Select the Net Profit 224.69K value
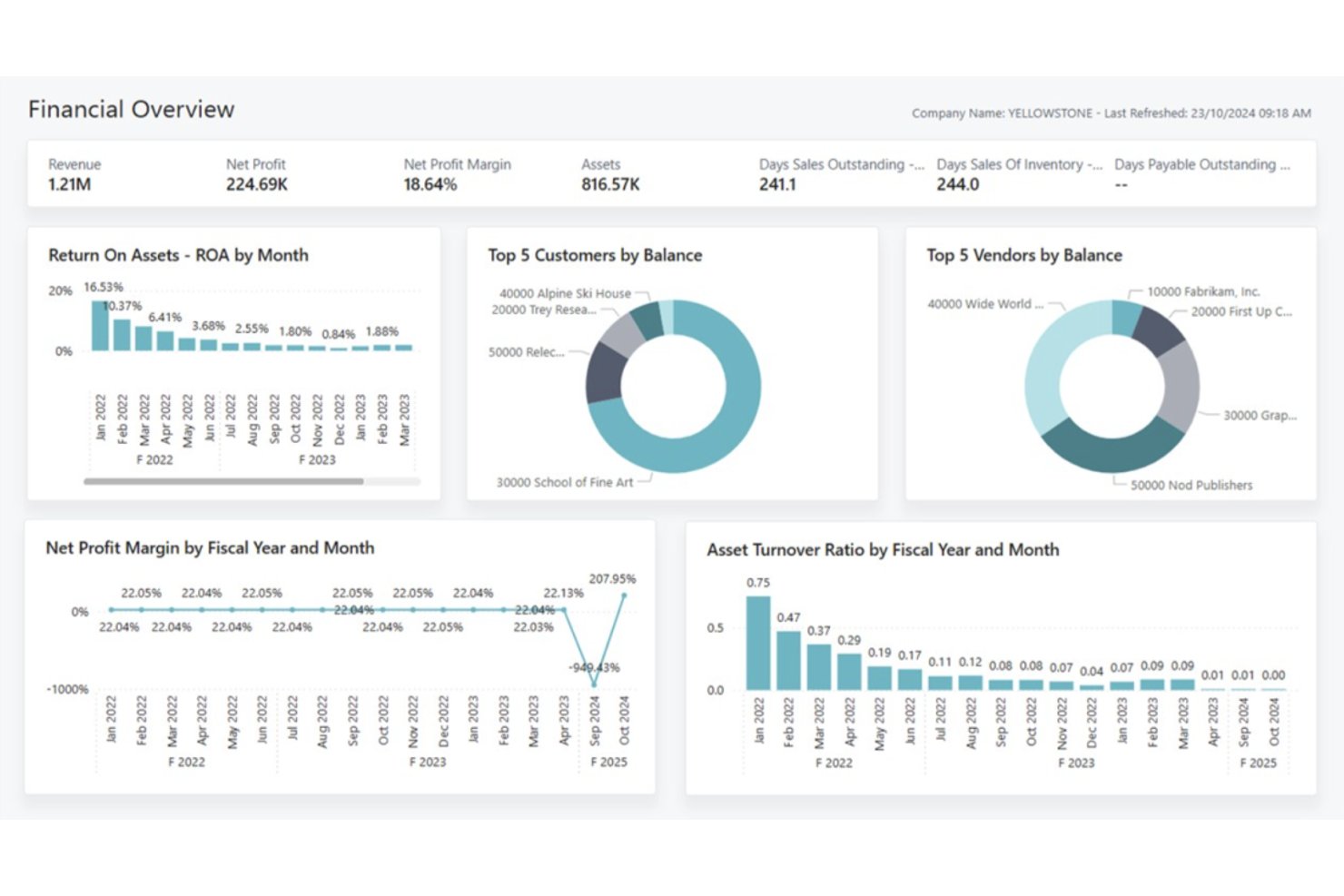 257,184
